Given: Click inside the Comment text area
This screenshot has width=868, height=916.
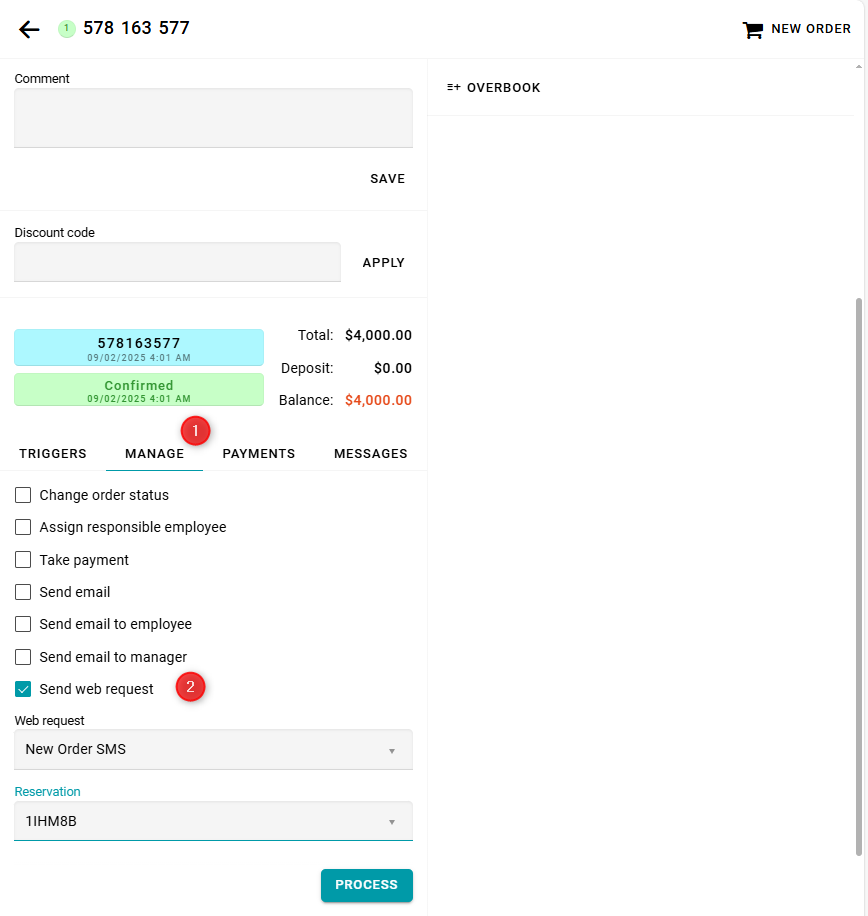Looking at the screenshot, I should pos(213,118).
